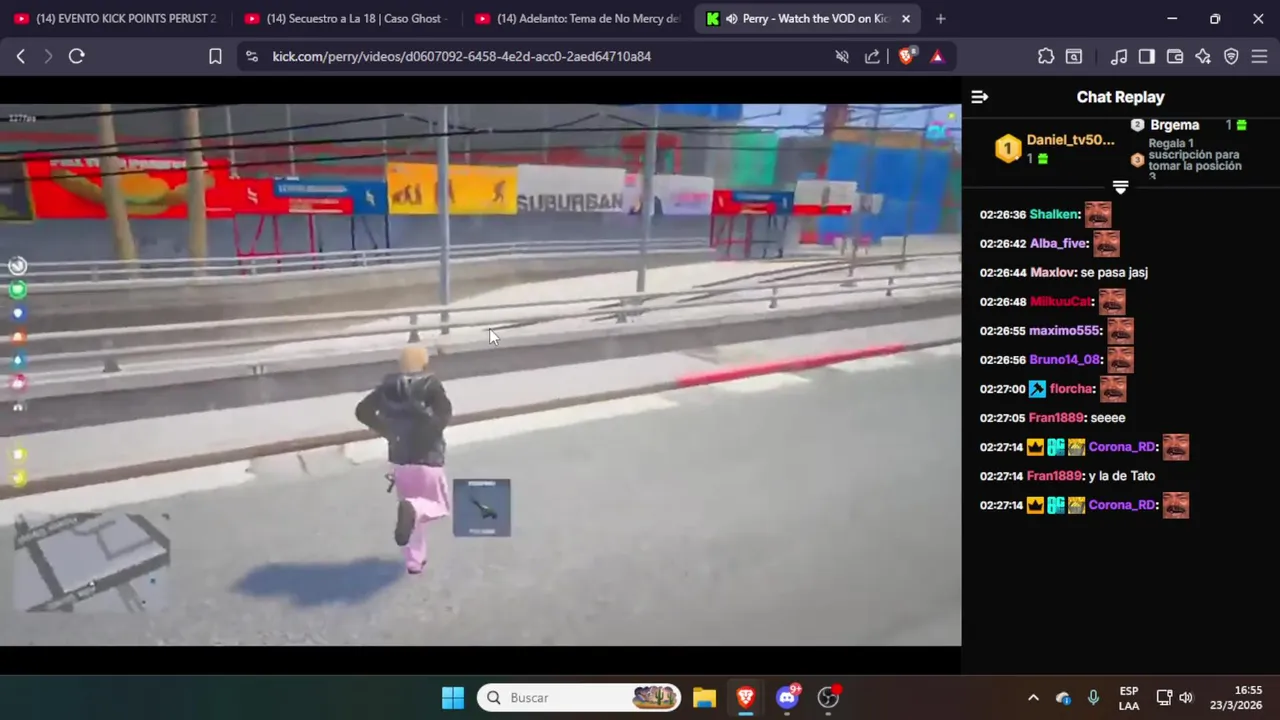Open the Windows Start menu
The width and height of the screenshot is (1280, 720).
coord(453,697)
